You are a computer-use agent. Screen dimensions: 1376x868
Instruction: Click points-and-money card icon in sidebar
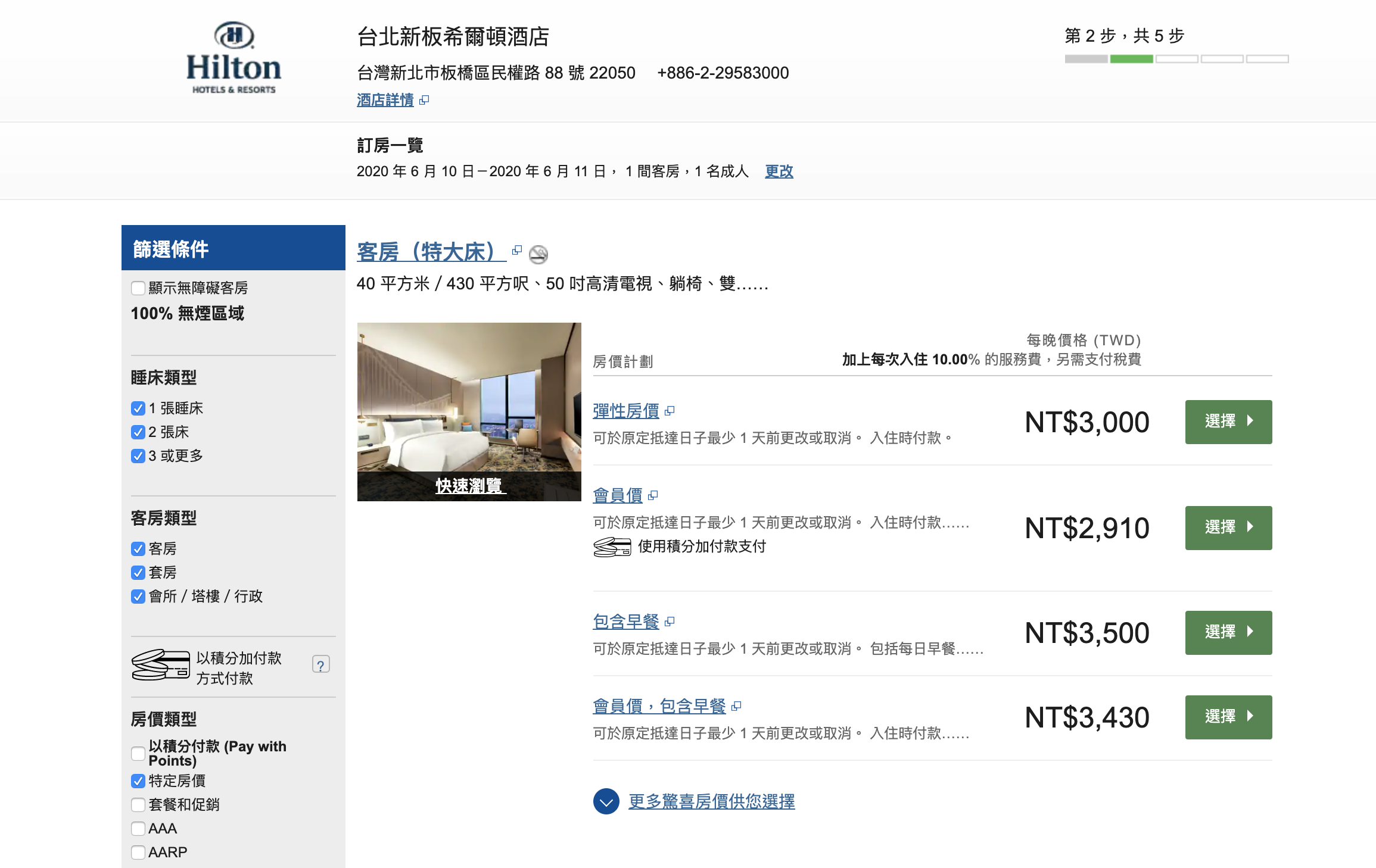(x=161, y=665)
